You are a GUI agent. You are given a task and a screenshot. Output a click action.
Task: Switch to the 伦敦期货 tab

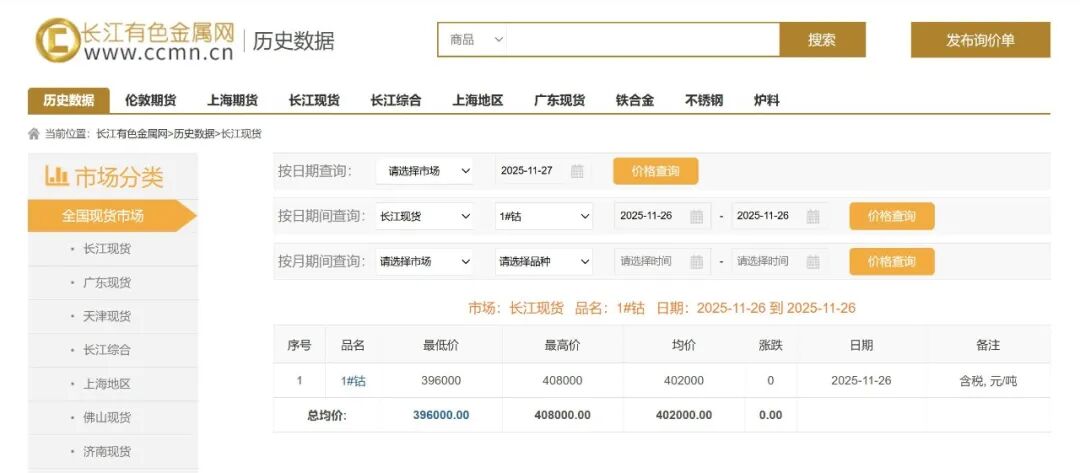click(150, 100)
